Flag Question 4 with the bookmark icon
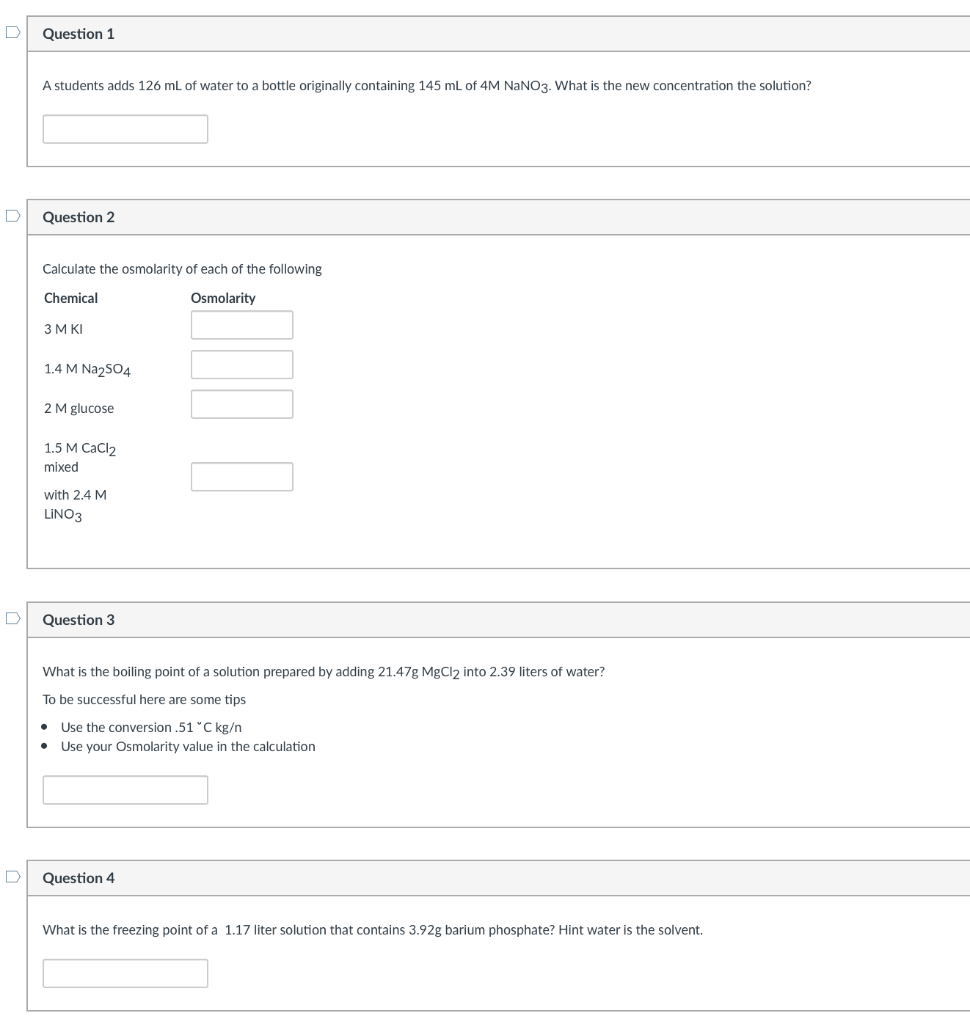 [x=13, y=876]
